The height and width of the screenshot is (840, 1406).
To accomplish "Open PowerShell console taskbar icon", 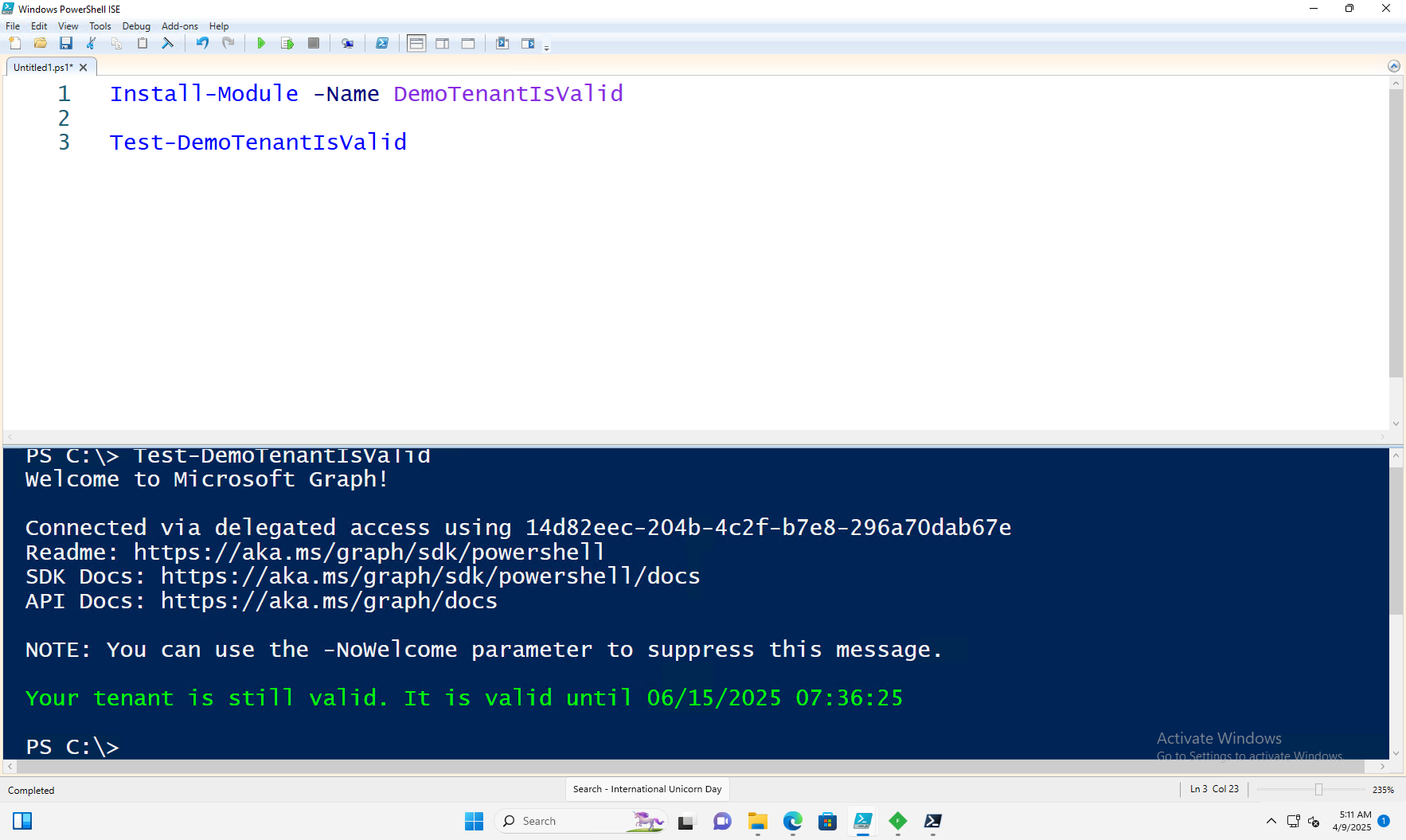I will 932,821.
